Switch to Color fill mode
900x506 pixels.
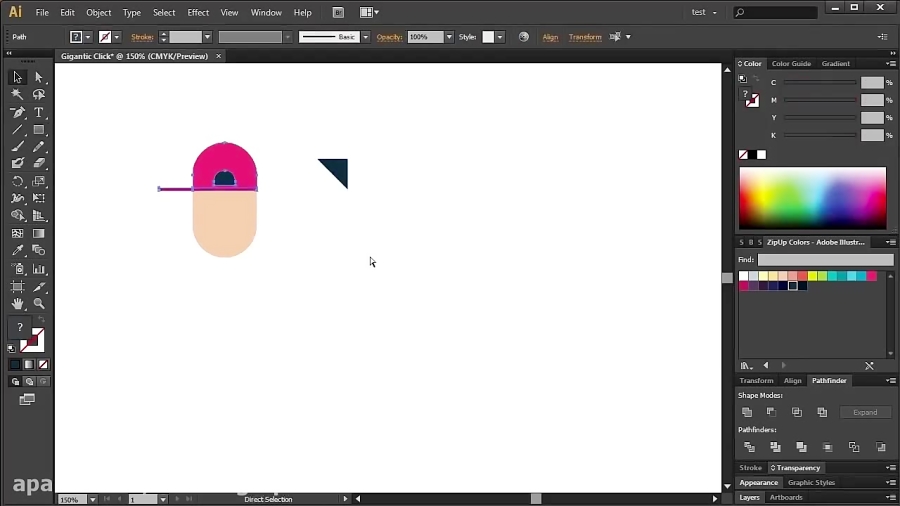click(x=15, y=364)
